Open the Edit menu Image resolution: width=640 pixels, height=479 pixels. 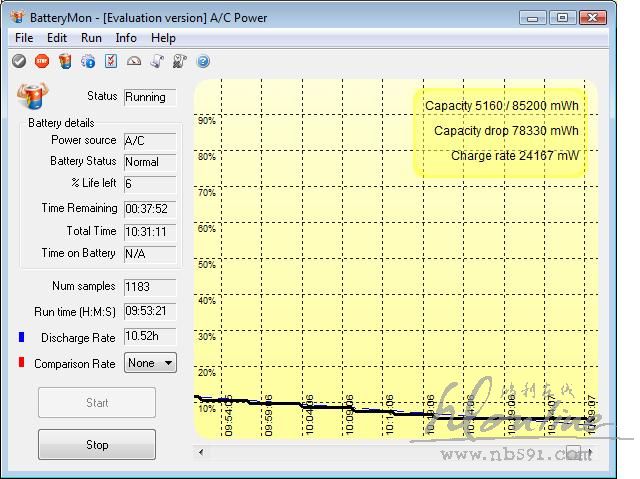(57, 38)
